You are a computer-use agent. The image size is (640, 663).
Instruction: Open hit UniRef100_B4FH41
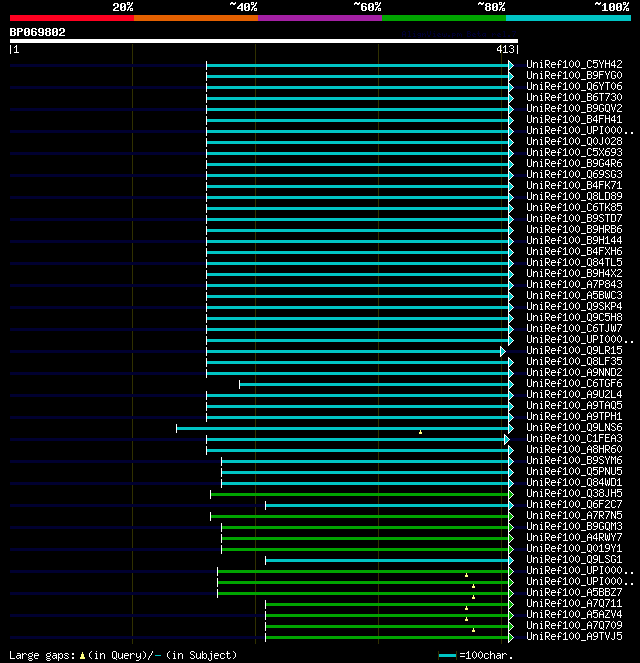click(x=574, y=119)
